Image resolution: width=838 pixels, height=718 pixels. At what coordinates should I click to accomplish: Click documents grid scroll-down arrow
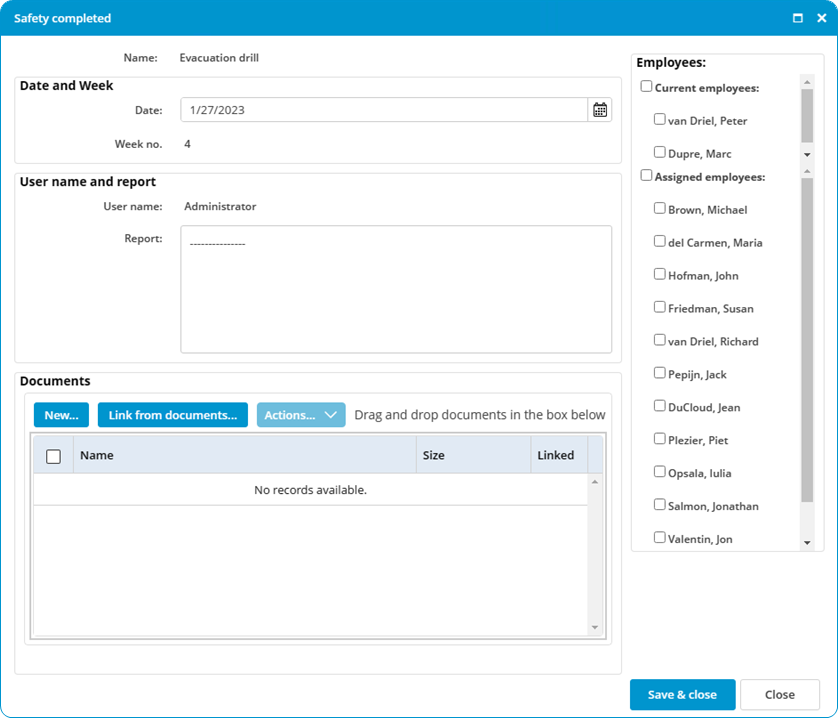point(595,628)
